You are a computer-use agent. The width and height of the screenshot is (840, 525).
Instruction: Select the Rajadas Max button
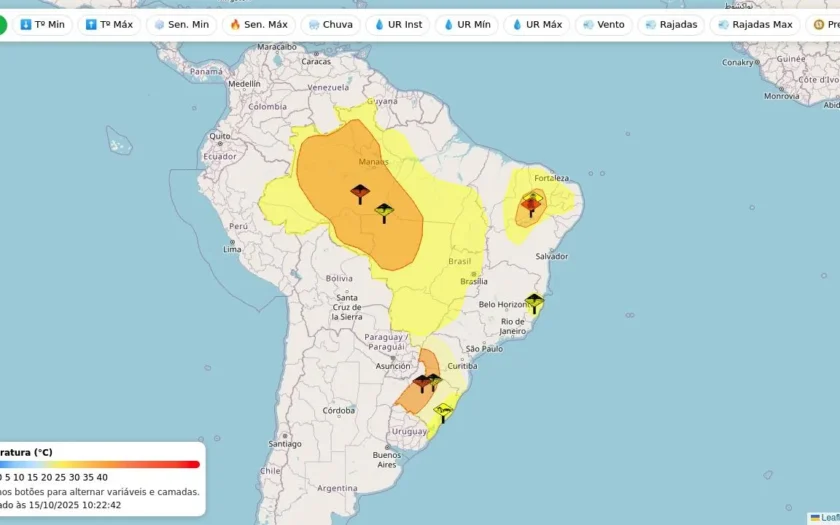pos(755,25)
